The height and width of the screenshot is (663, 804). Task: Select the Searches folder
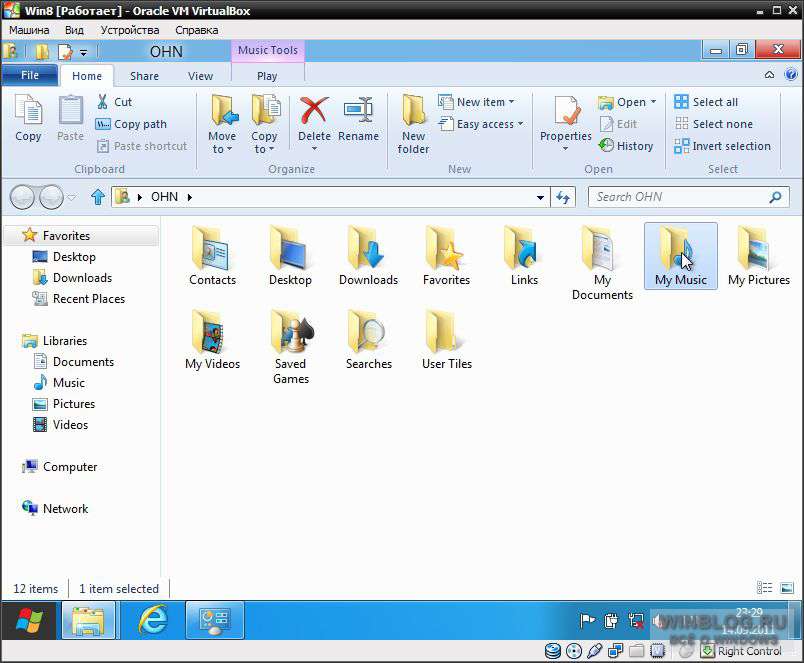click(x=369, y=339)
